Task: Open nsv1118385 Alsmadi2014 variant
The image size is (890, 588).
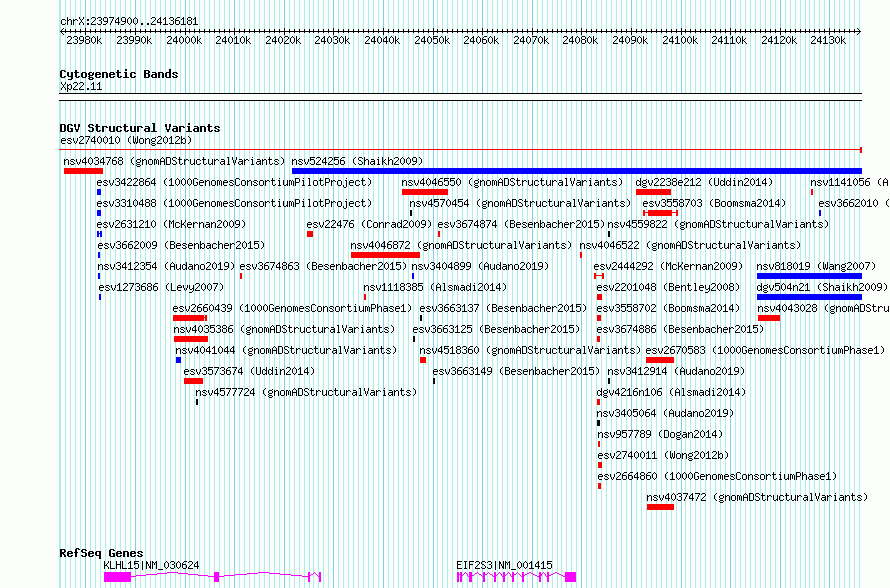Action: click(x=435, y=287)
